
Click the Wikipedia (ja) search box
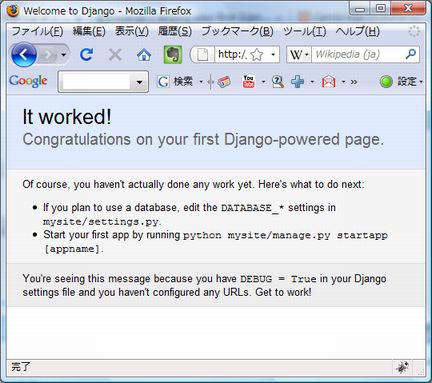pyautogui.click(x=358, y=54)
